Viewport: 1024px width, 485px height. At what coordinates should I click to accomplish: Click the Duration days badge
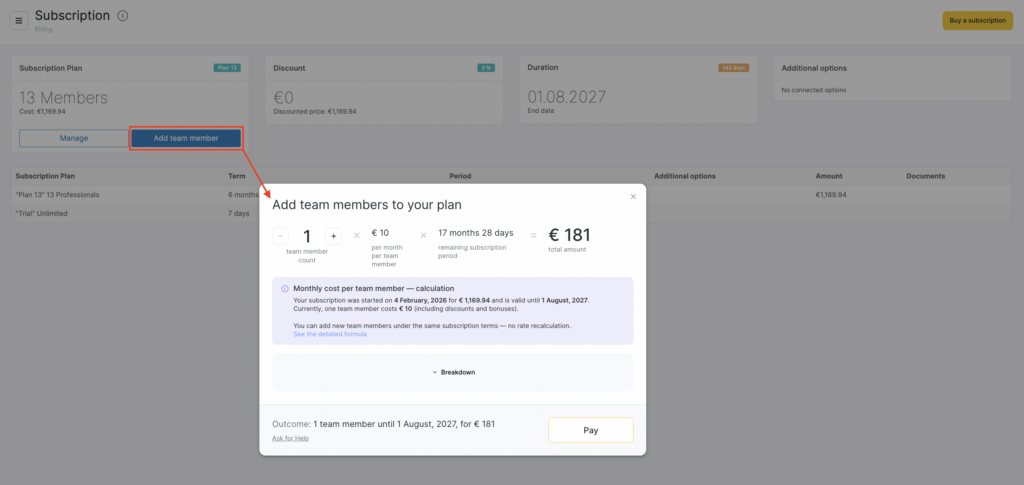733,68
